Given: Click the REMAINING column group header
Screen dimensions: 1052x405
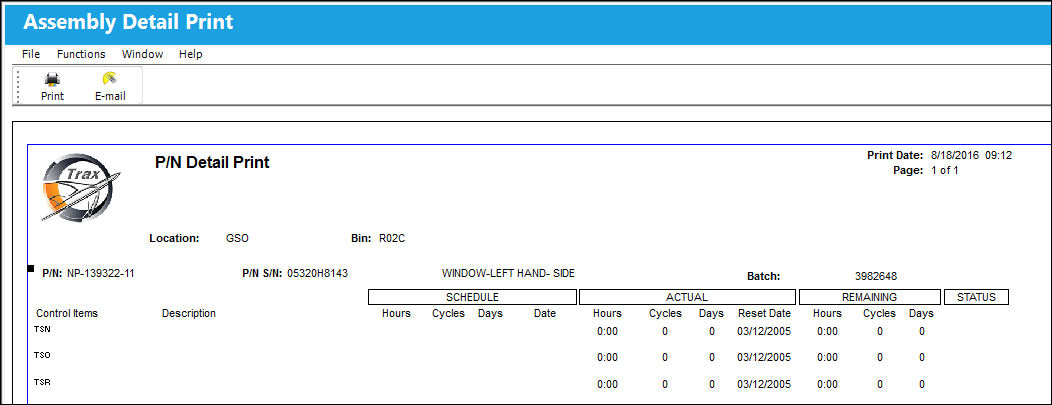Looking at the screenshot, I should [x=870, y=297].
